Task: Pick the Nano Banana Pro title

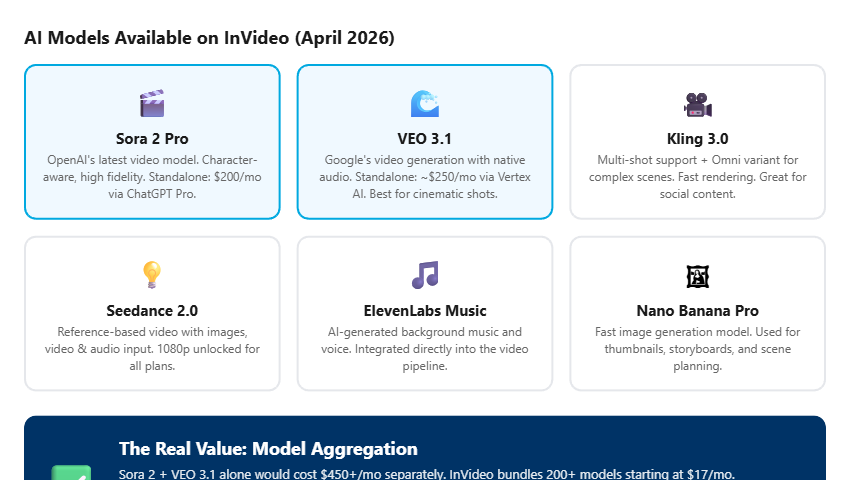Action: [x=697, y=311]
